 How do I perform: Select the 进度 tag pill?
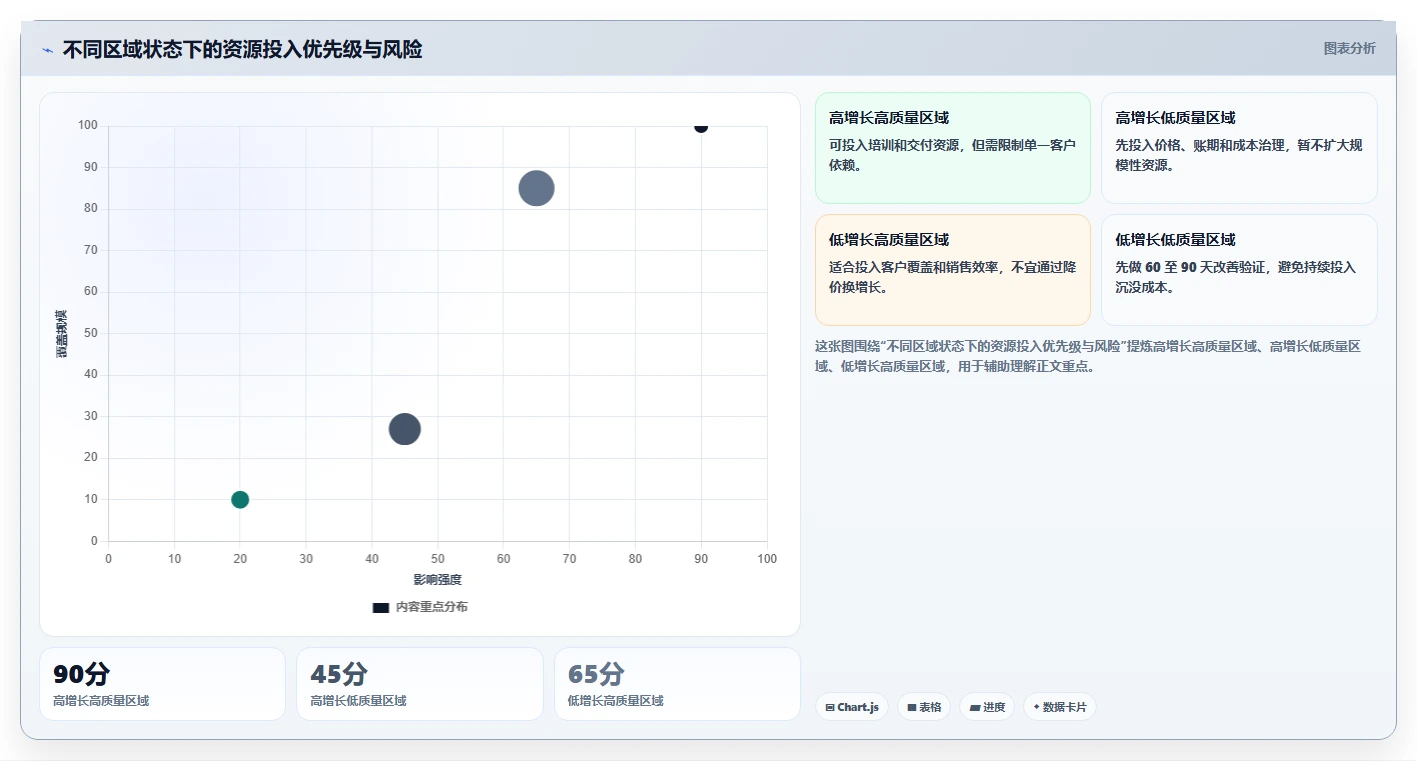[x=987, y=707]
